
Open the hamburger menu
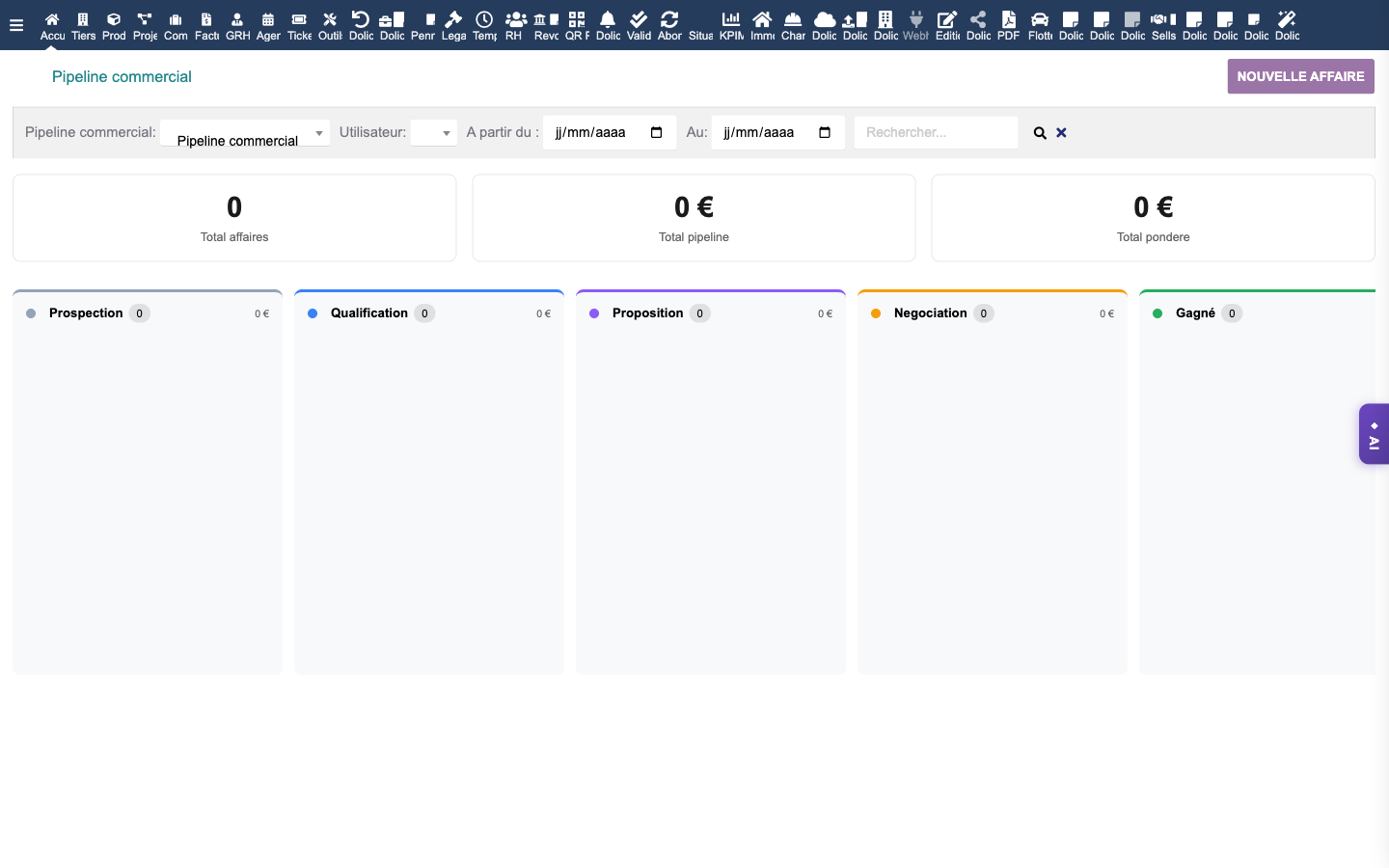16,25
